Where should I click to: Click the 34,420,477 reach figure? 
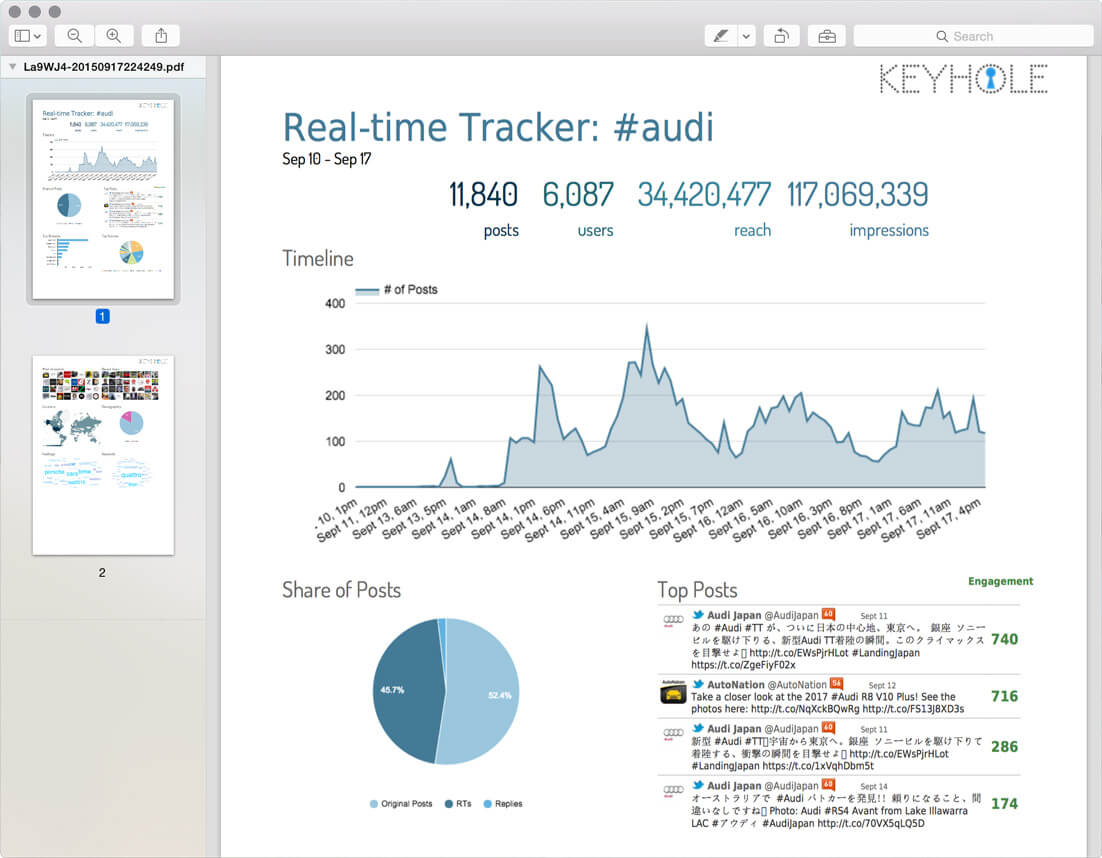[704, 195]
